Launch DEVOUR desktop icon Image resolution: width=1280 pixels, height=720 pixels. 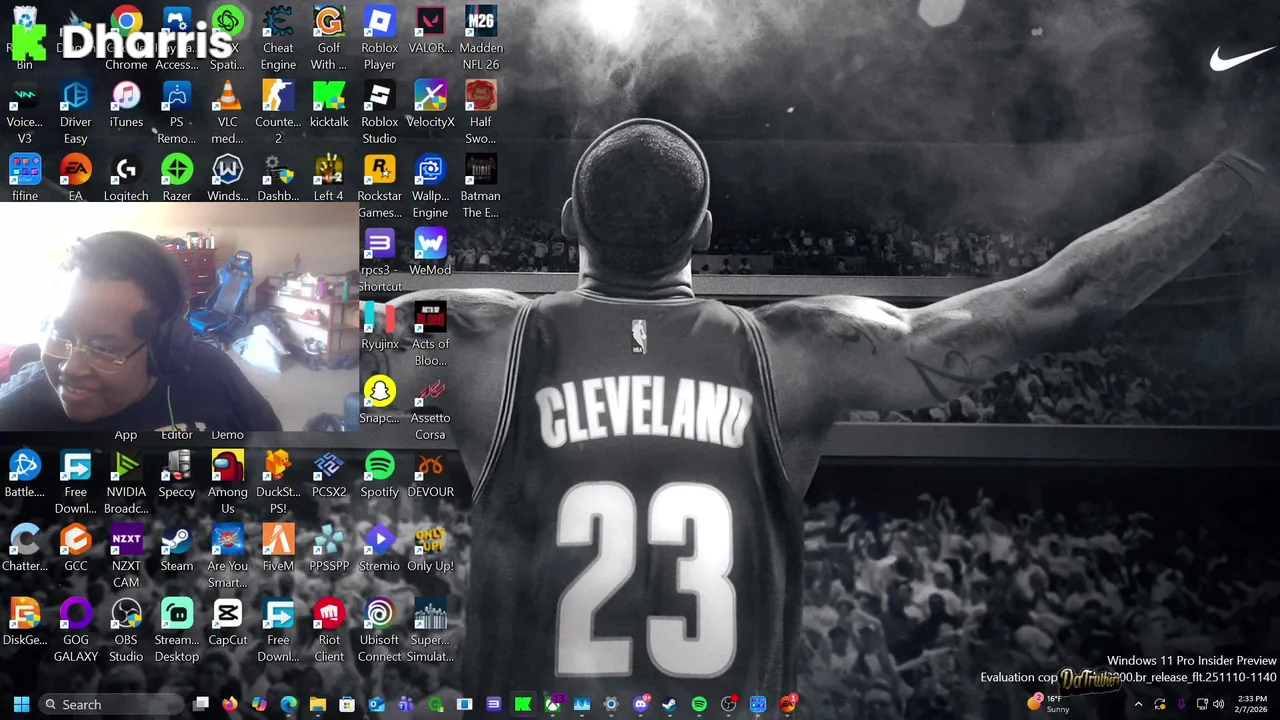point(431,474)
